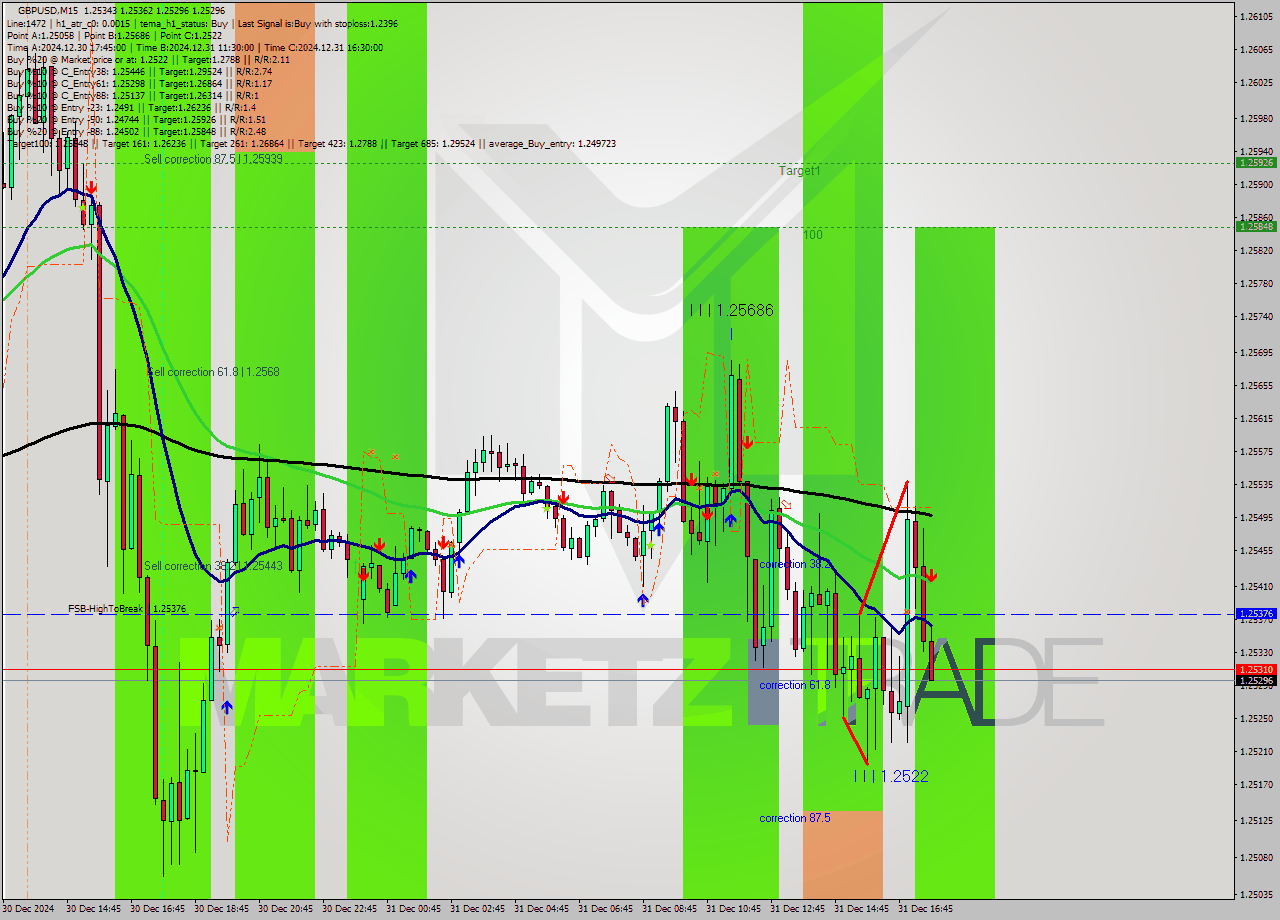Click the red sell arrow beside the last candles
The width and height of the screenshot is (1280, 920).
click(931, 575)
